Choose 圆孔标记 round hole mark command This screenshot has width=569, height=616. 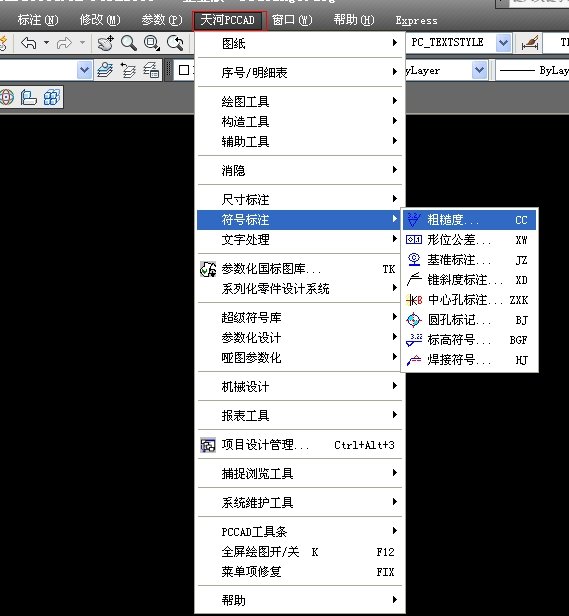pyautogui.click(x=470, y=320)
